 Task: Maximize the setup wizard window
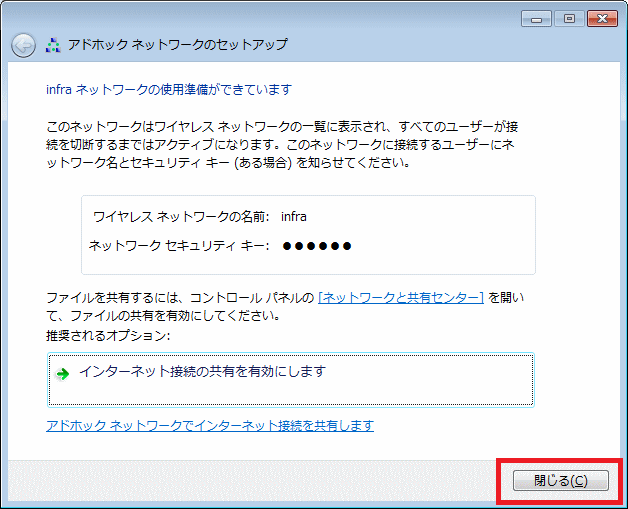tap(569, 19)
